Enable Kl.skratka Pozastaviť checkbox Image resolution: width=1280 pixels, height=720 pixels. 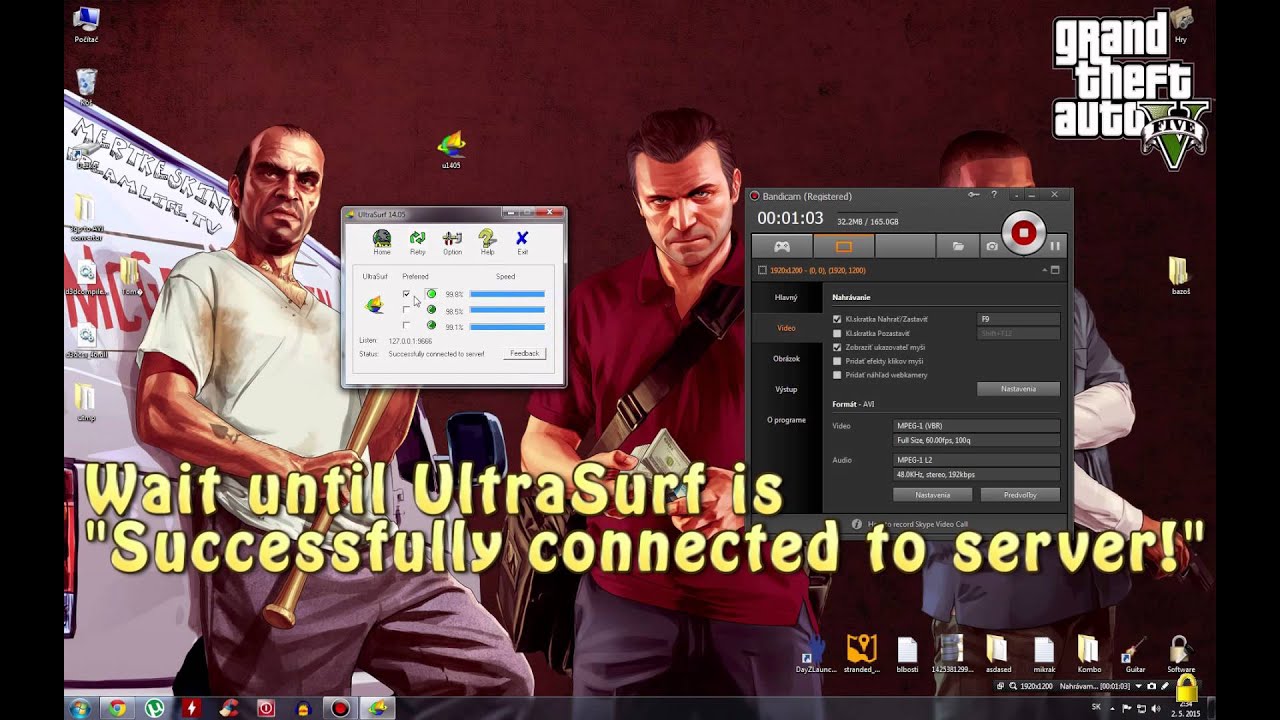coord(837,333)
